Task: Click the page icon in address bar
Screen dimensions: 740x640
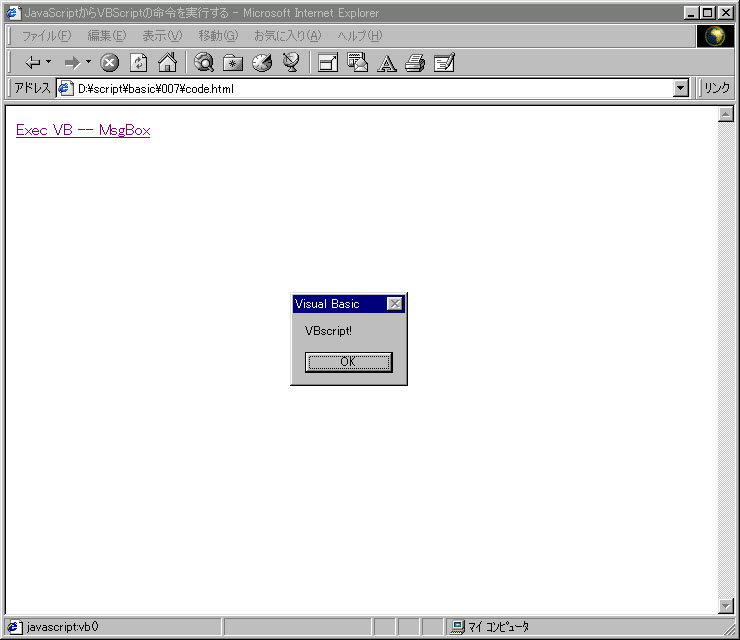Action: pos(66,88)
